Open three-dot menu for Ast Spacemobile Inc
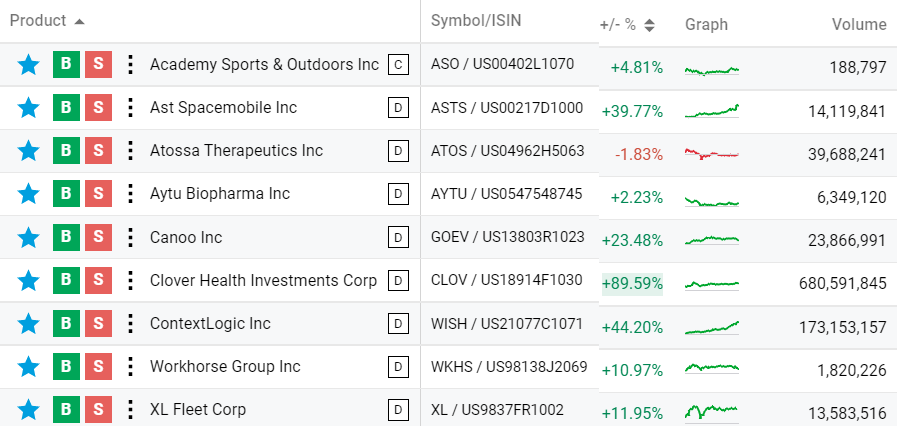Viewport: 897px width, 426px height. pyautogui.click(x=130, y=108)
